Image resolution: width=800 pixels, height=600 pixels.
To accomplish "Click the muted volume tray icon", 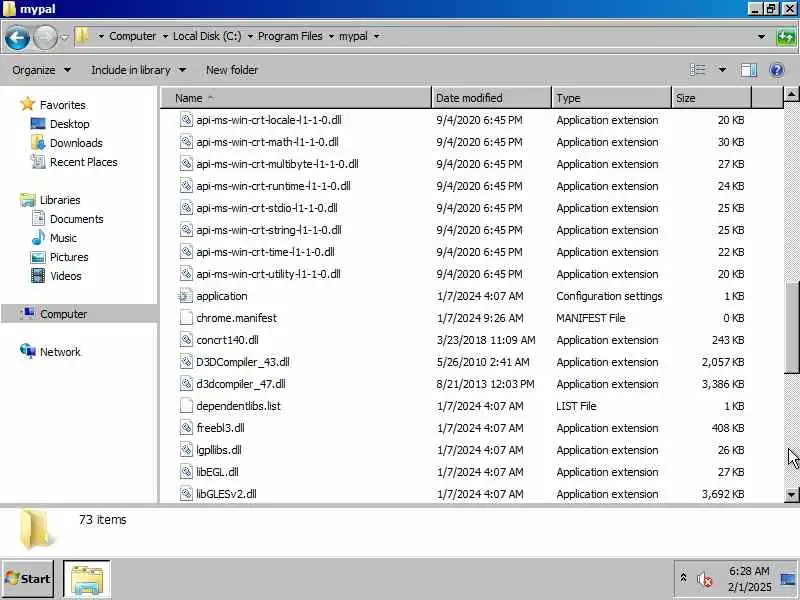I will point(705,579).
